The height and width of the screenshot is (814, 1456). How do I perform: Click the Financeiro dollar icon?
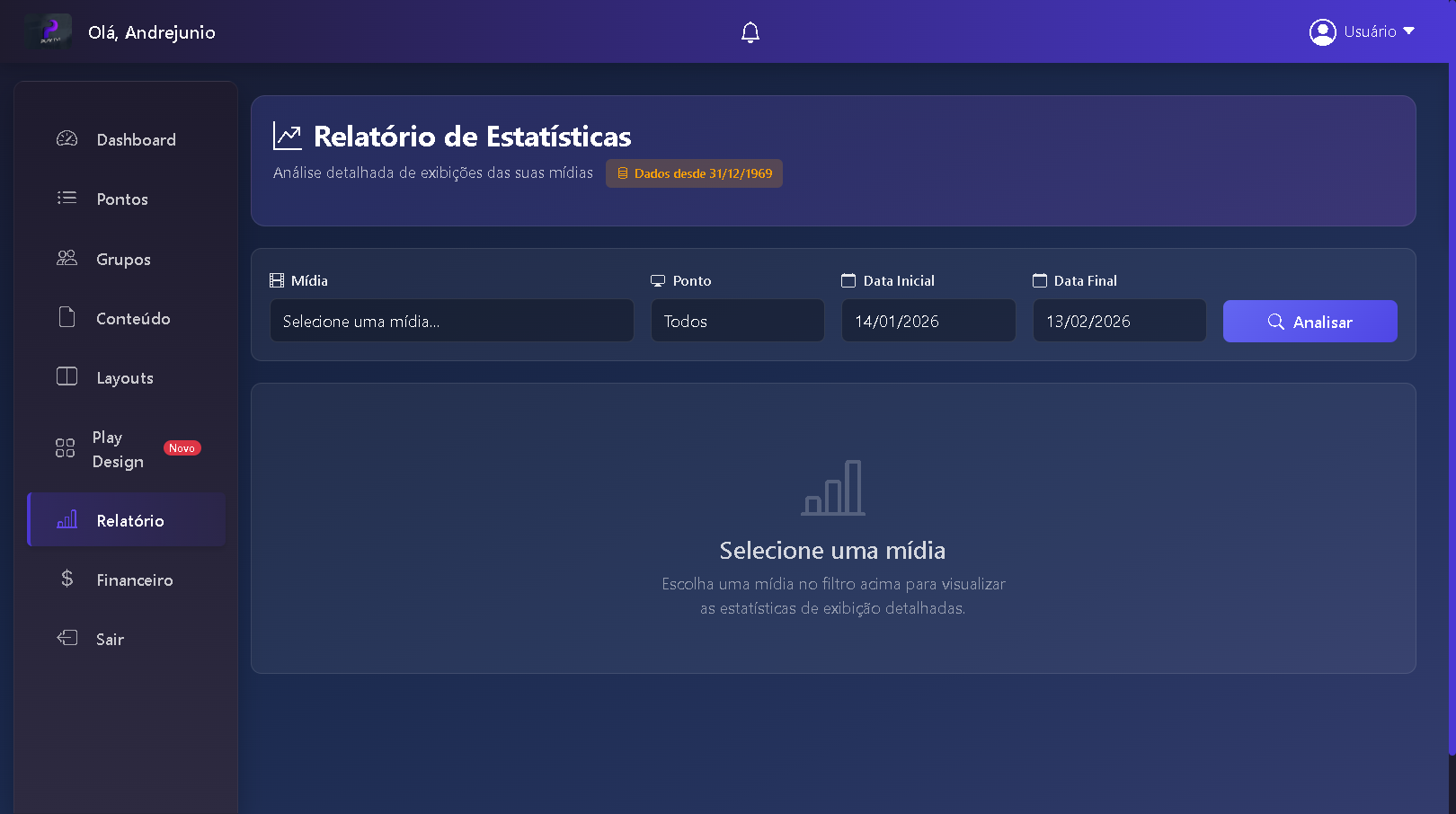(x=67, y=580)
